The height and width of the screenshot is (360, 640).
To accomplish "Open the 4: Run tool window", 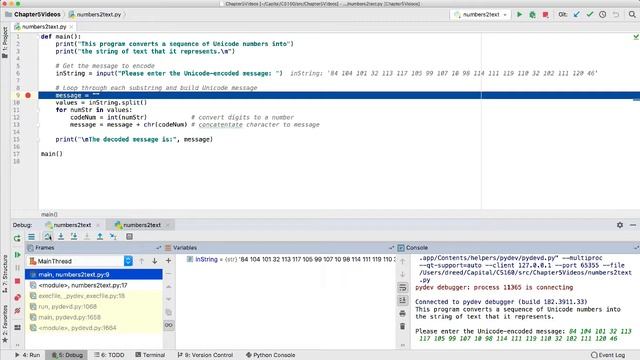I will 27,355.
